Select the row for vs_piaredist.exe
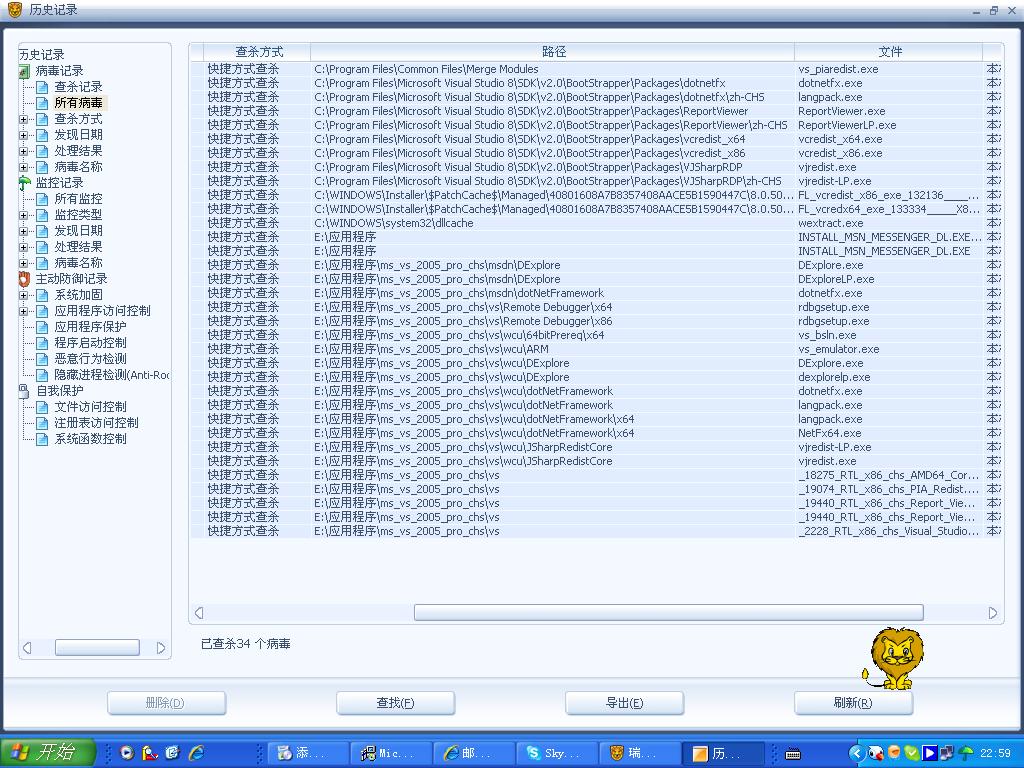 596,69
